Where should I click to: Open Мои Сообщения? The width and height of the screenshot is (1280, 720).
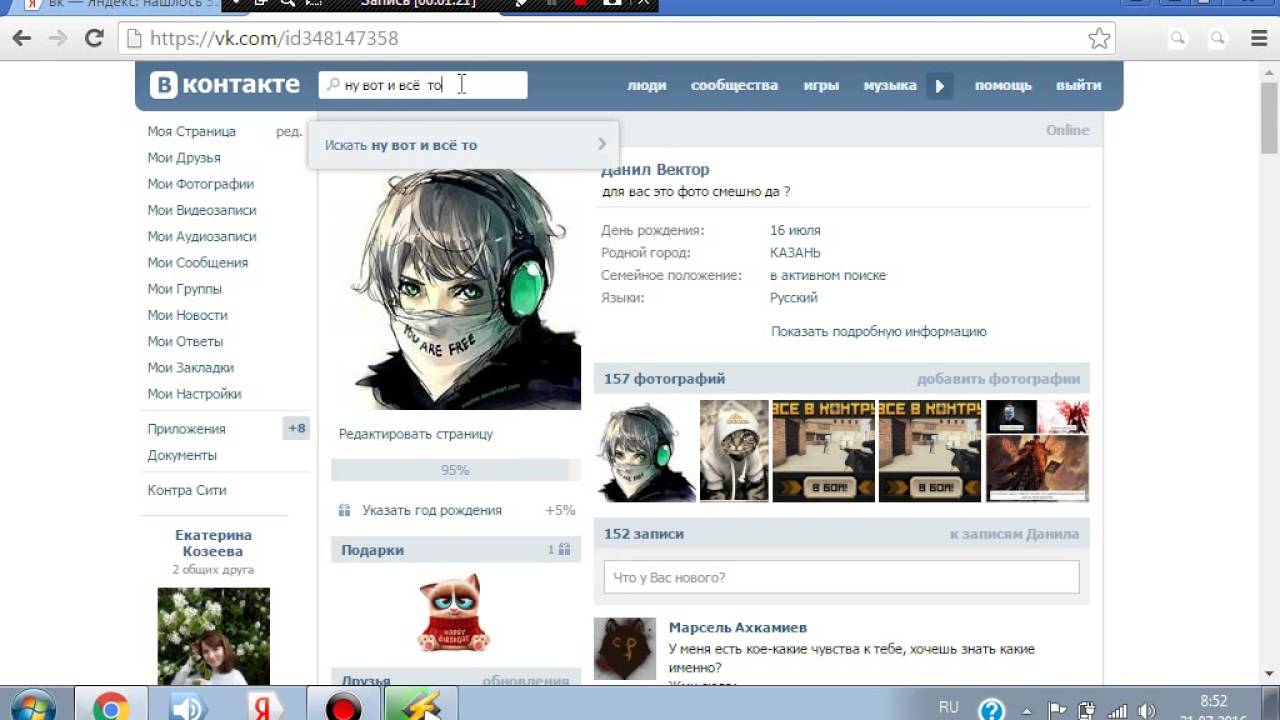click(198, 262)
